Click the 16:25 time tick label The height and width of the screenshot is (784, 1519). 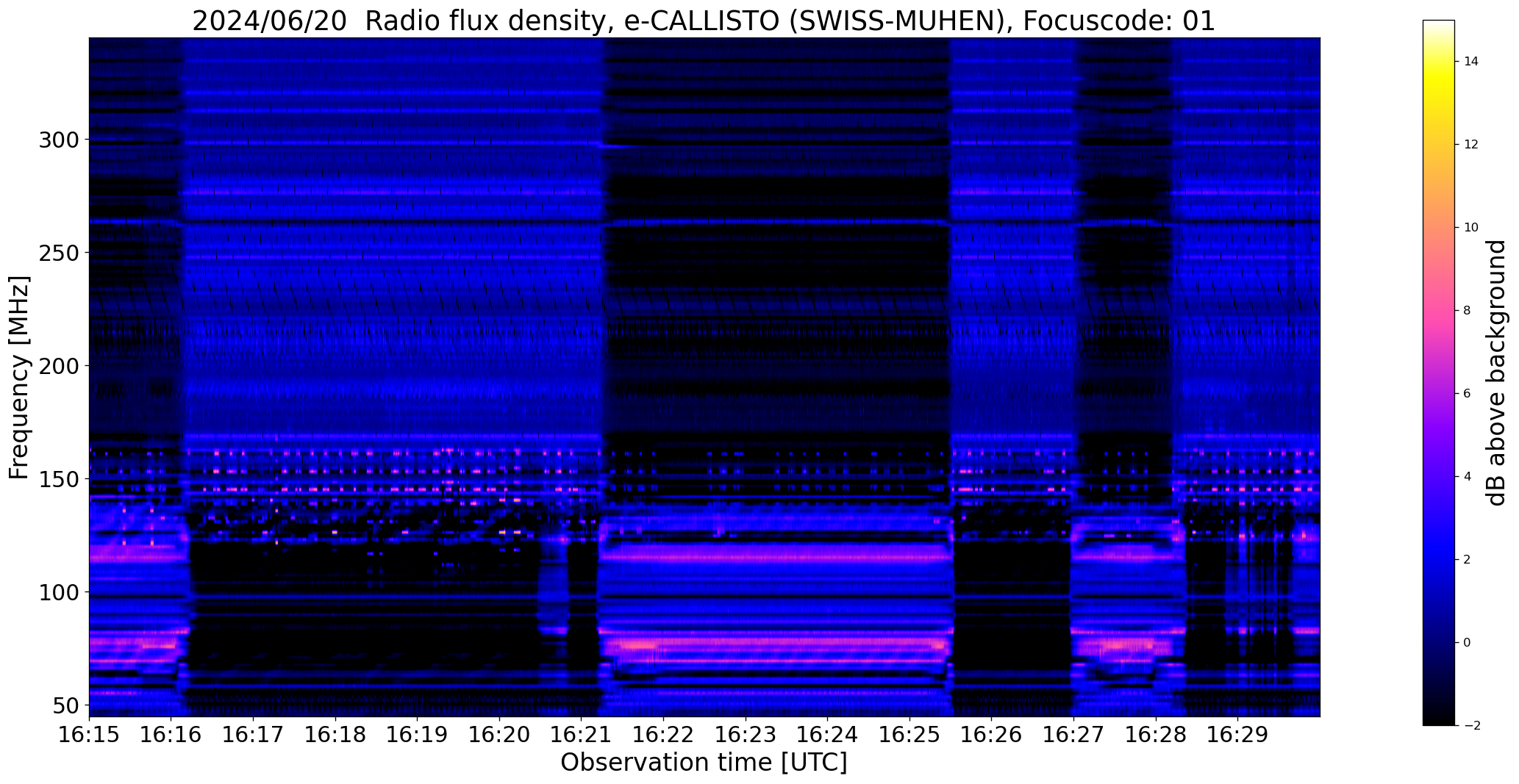[x=909, y=735]
